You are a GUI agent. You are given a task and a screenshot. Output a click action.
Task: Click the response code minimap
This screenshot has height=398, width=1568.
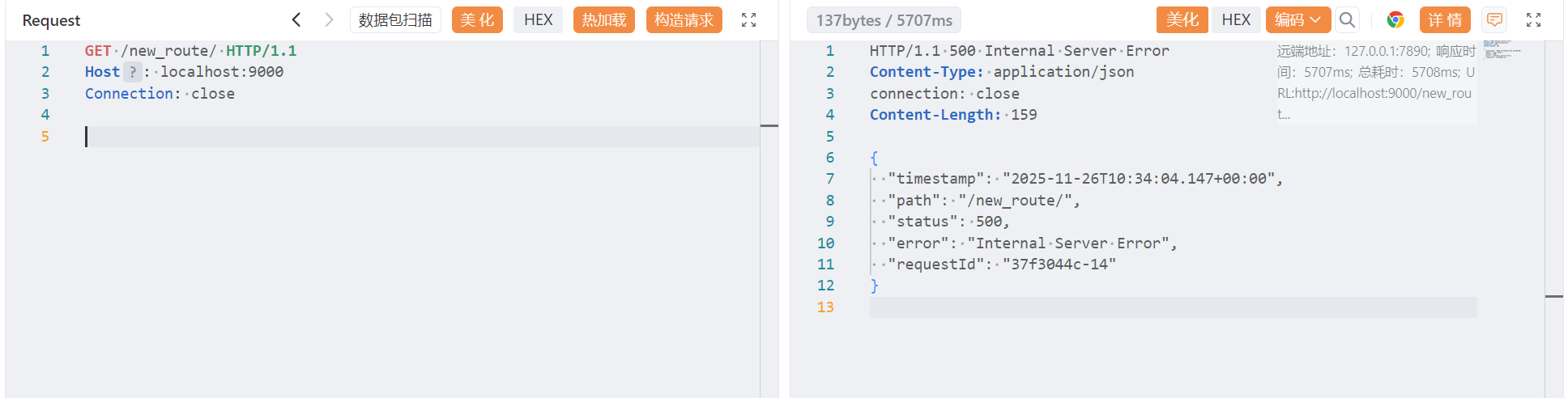pos(1502,49)
